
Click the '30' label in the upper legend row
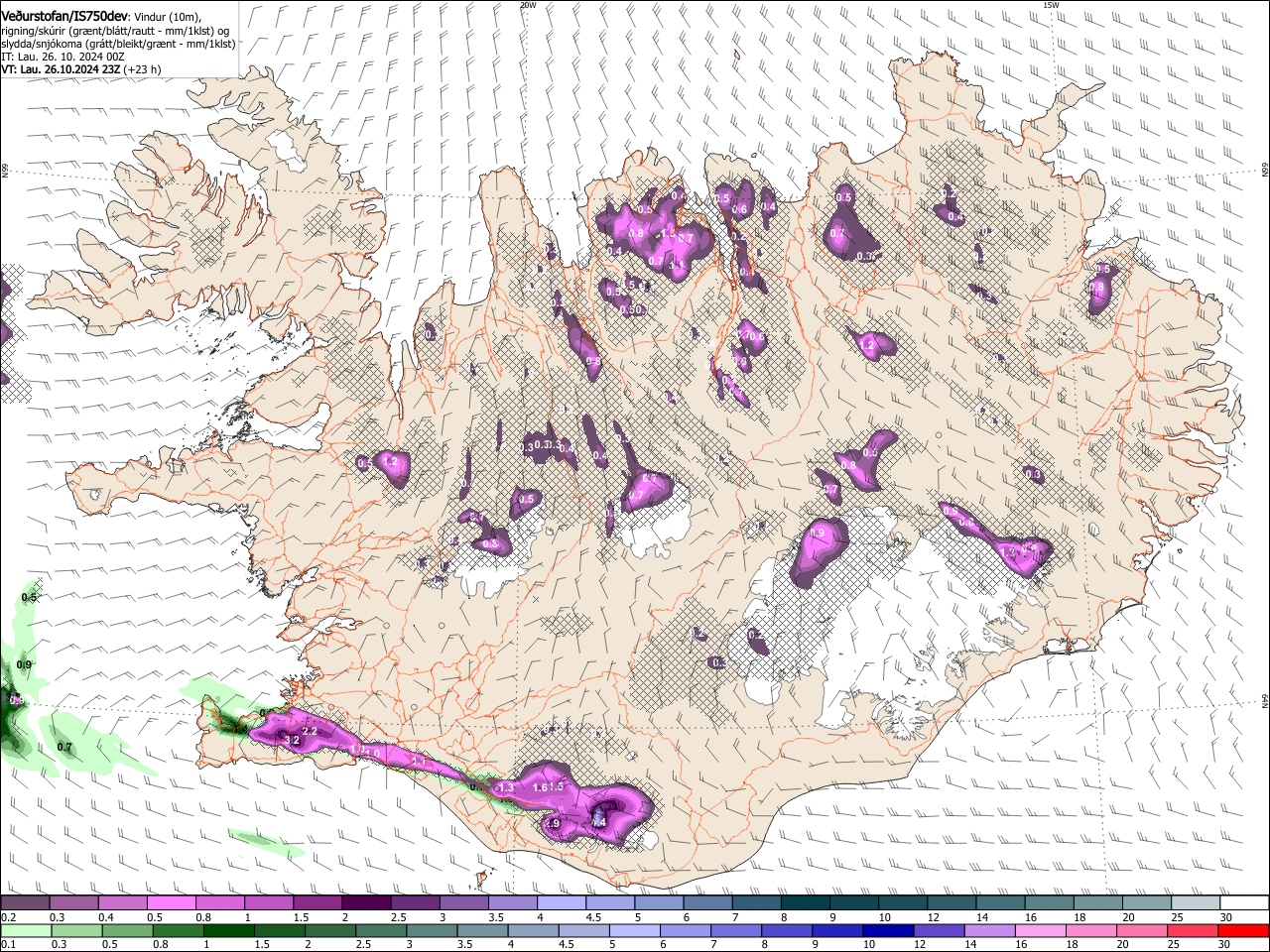point(1224,917)
